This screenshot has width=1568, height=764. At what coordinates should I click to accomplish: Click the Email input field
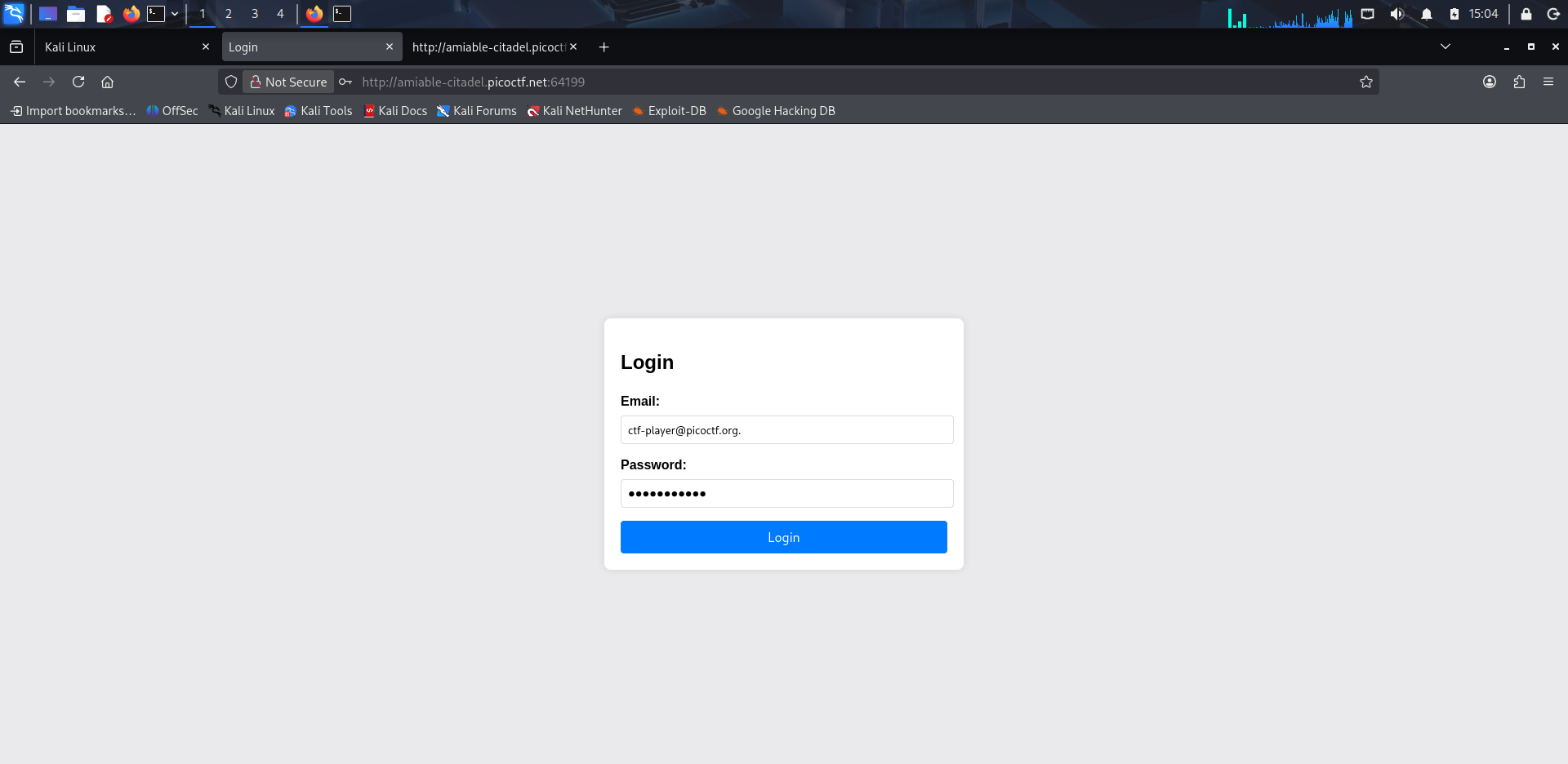pyautogui.click(x=787, y=430)
